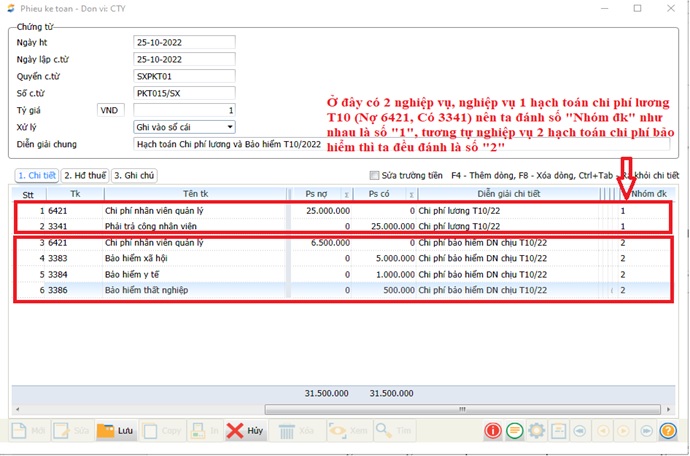This screenshot has width=690, height=456.
Task: Click the VND currency field
Action: 111,110
